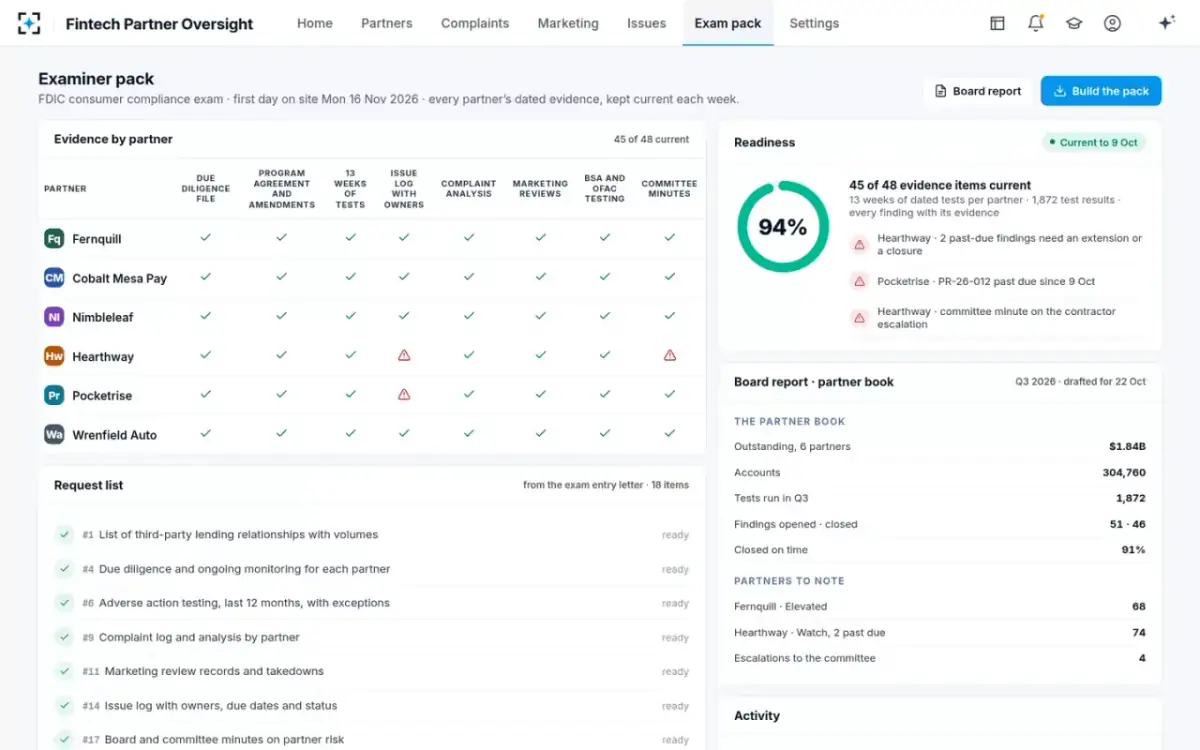Click Hearthway committee minutes warning icon
This screenshot has width=1200, height=750.
click(x=669, y=355)
